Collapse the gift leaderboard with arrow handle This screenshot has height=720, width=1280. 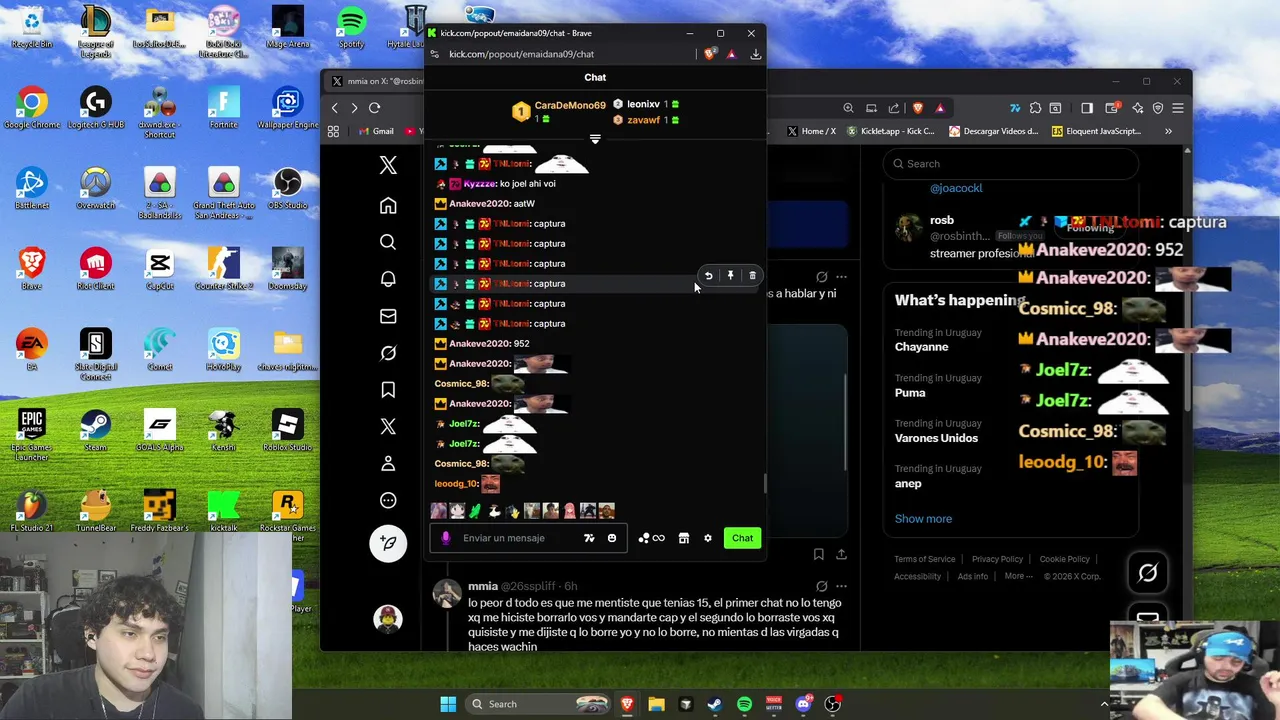(x=595, y=139)
